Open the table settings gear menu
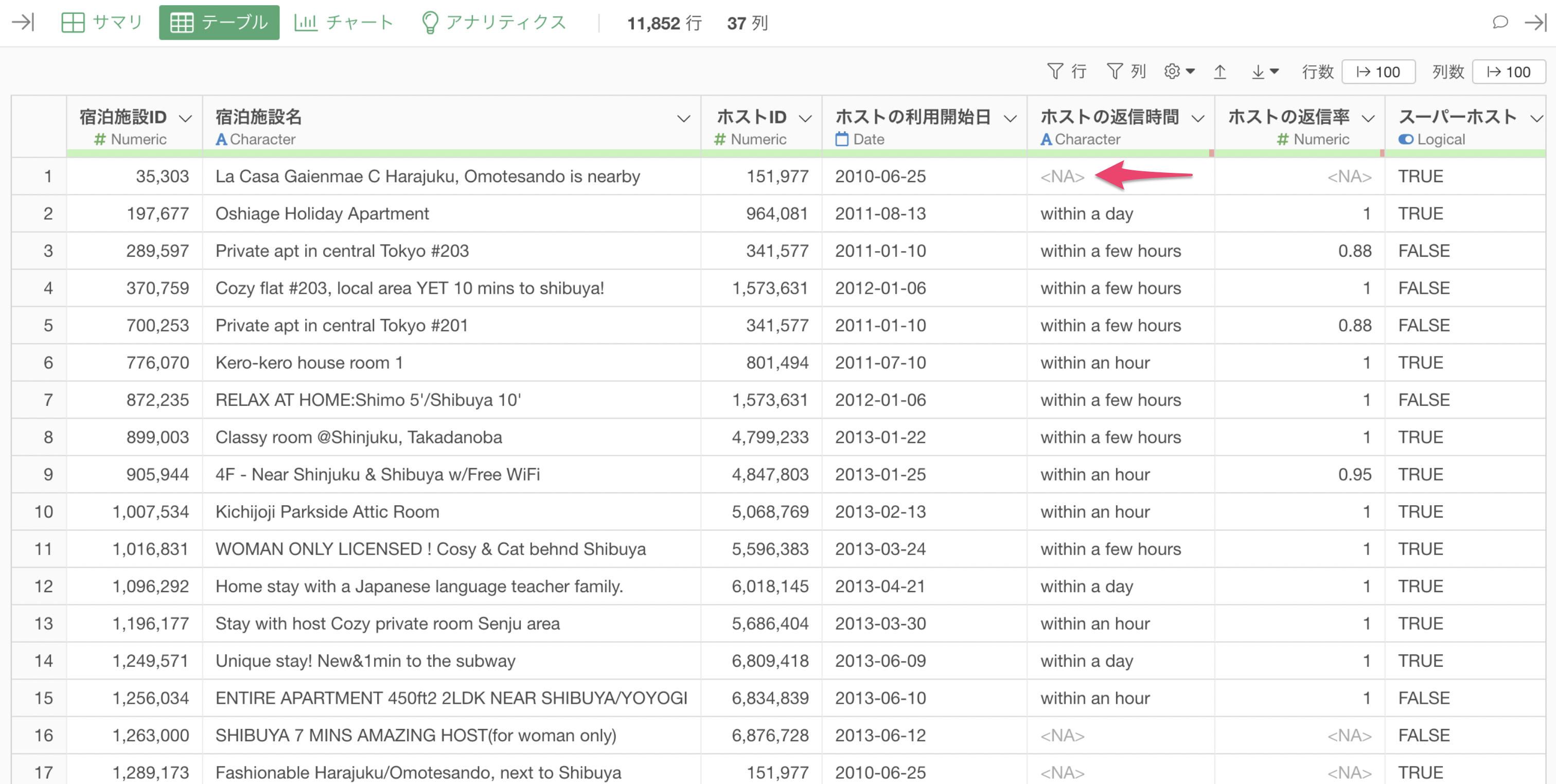Screen dimensions: 1556x784 1179,72
